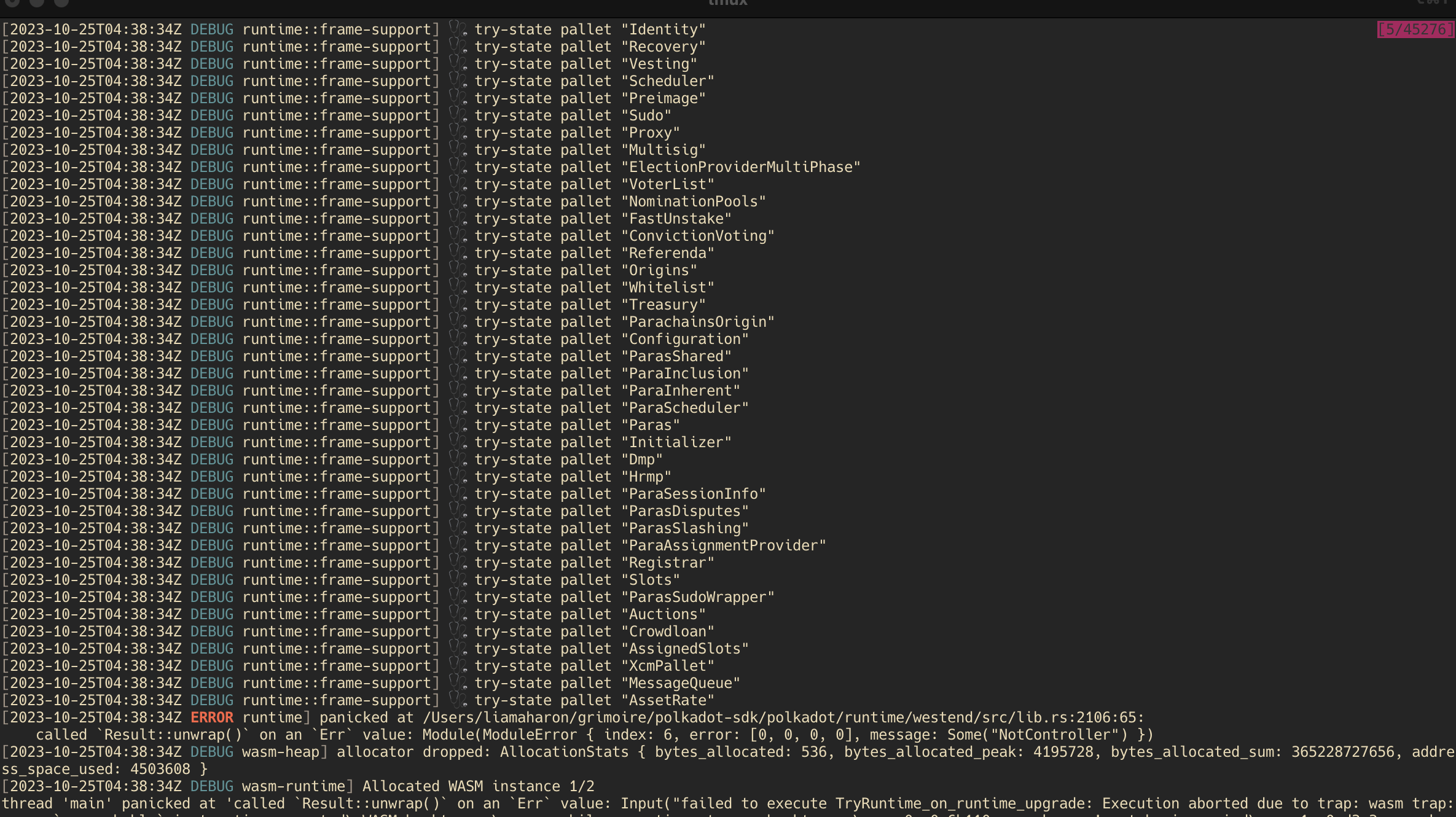This screenshot has height=817, width=1456.
Task: Click the "bytes_allocated_sum: 365228727656" value
Action: [x=1253, y=752]
